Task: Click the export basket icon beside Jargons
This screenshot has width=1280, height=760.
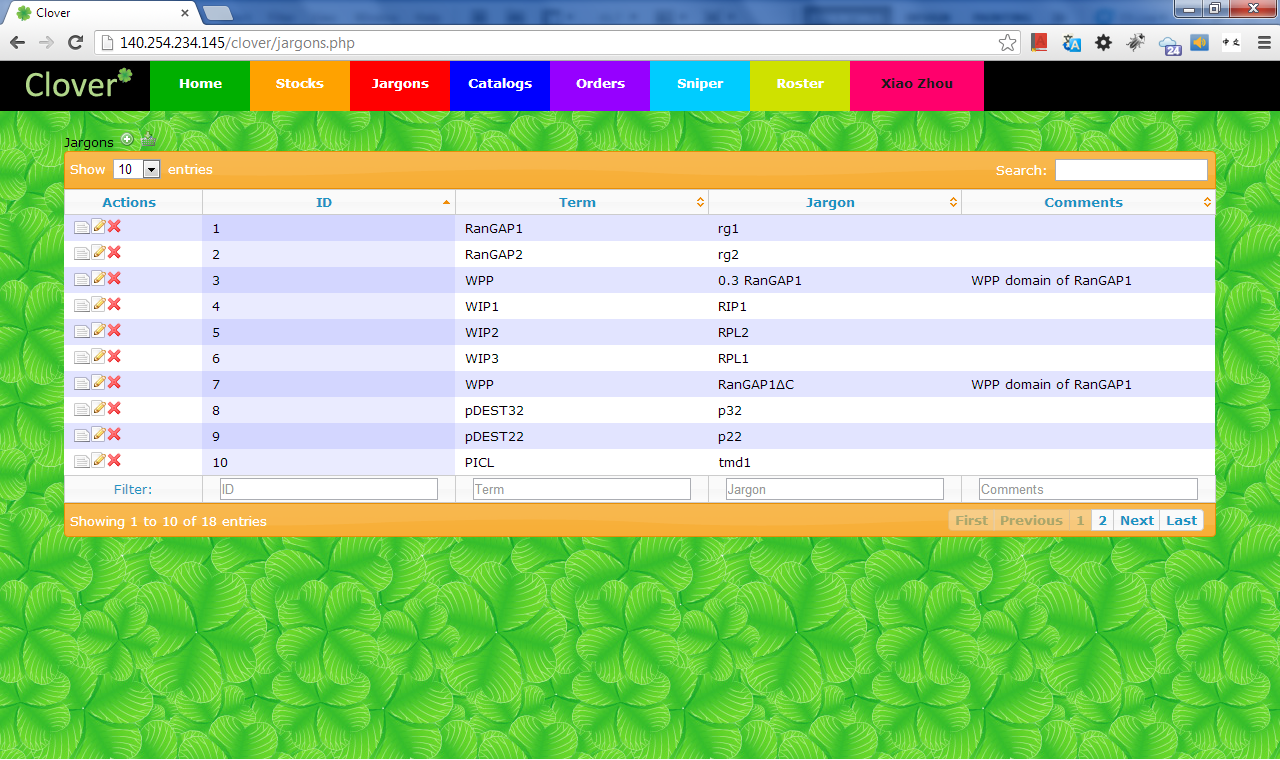Action: tap(147, 139)
